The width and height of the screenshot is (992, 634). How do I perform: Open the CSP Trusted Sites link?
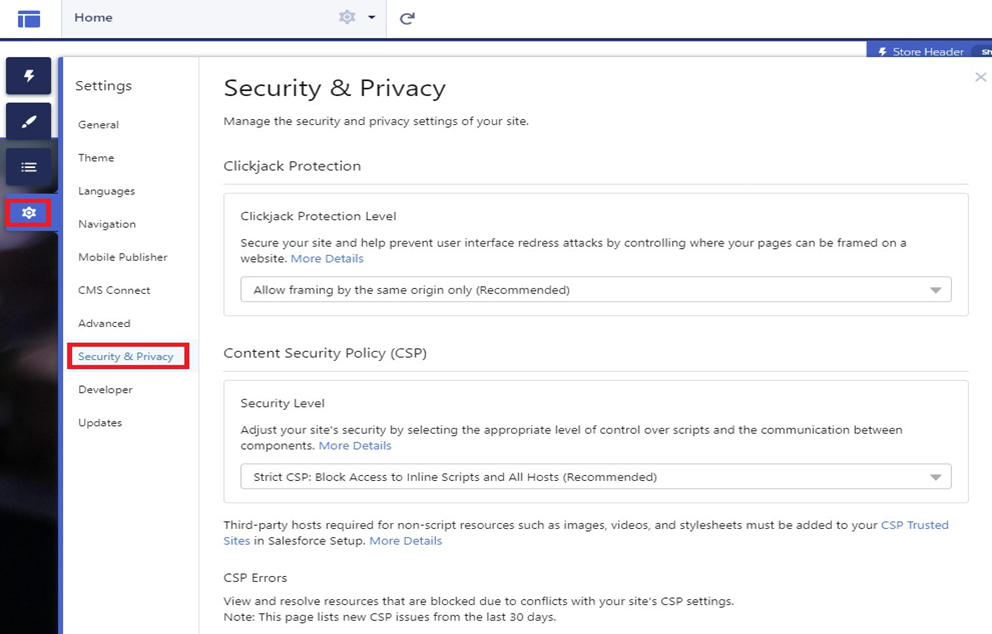pyautogui.click(x=914, y=525)
